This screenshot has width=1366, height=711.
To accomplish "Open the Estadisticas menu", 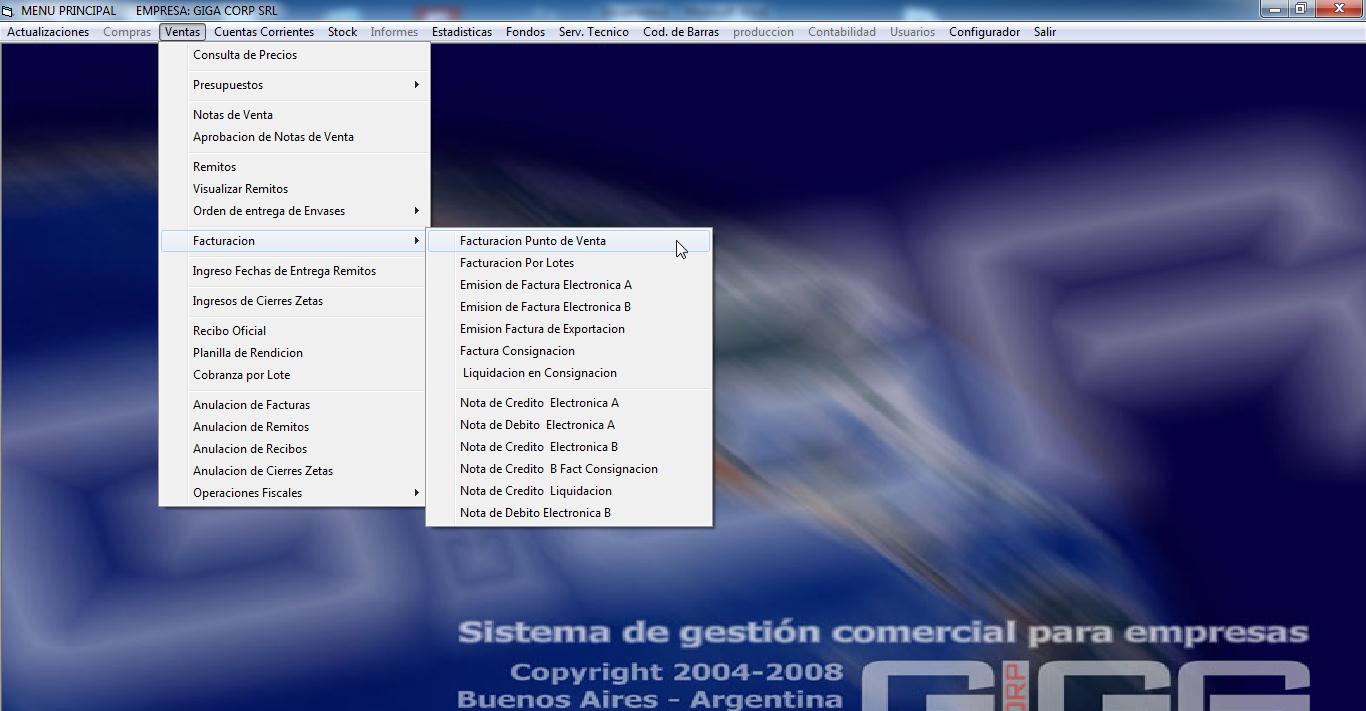I will click(x=462, y=32).
